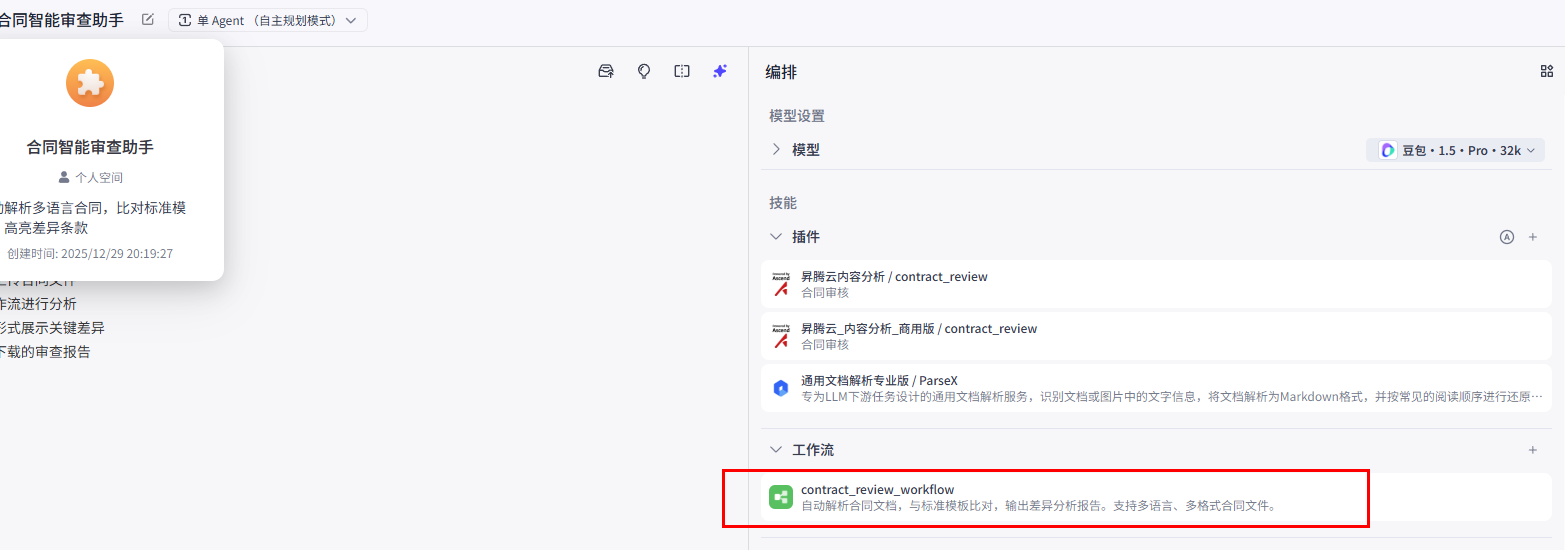Click the sparkle AI optimize icon
1565x550 pixels.
tap(720, 71)
